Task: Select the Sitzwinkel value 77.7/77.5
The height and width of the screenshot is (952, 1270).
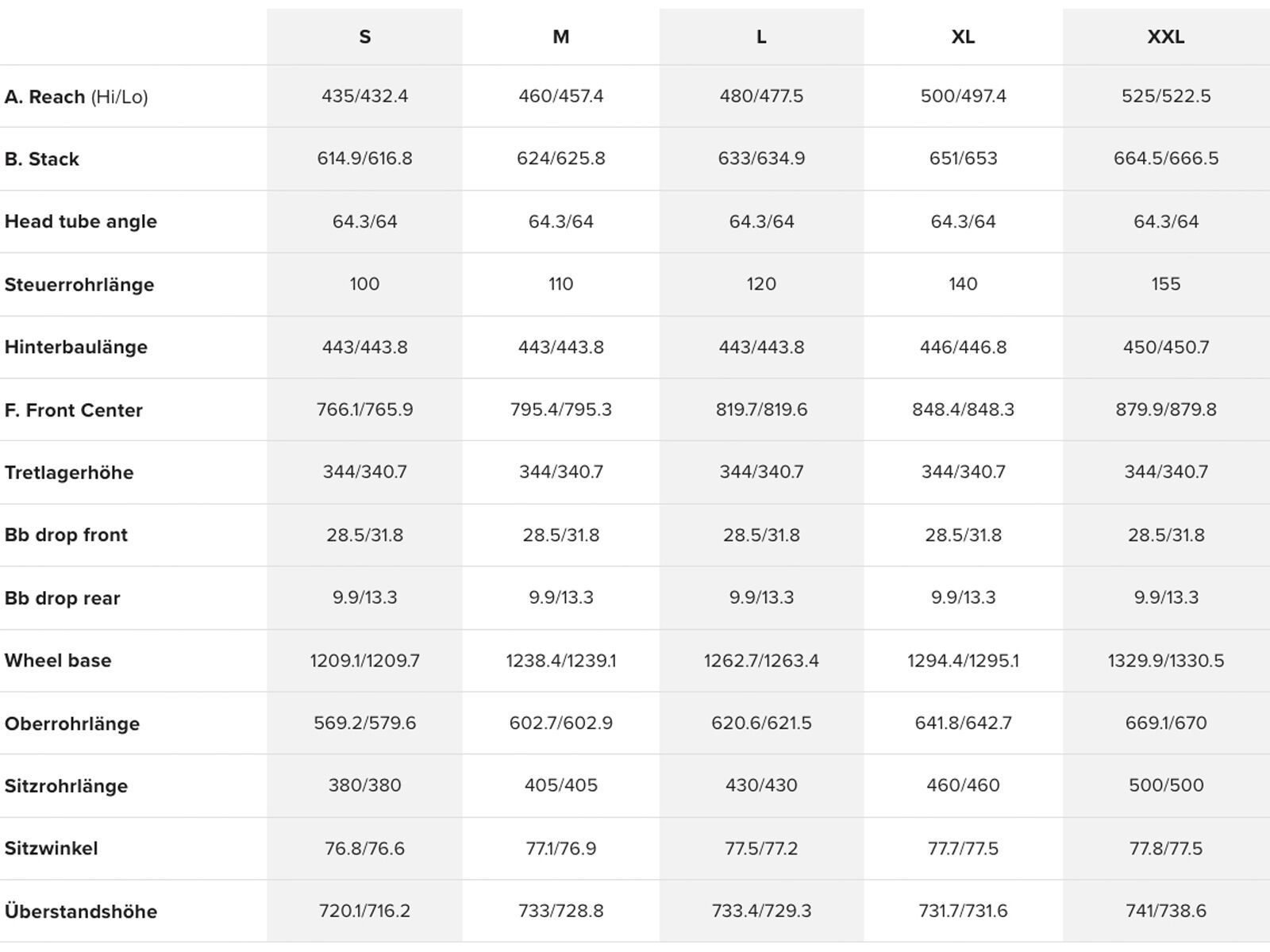Action: point(963,848)
